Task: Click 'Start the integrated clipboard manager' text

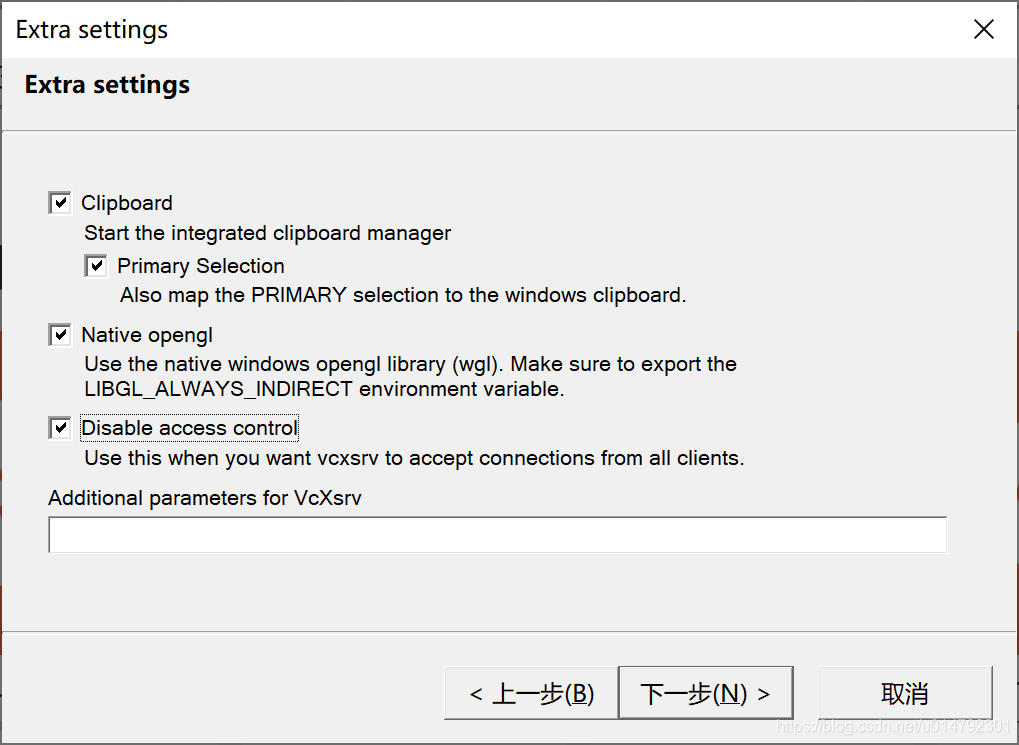Action: point(267,233)
